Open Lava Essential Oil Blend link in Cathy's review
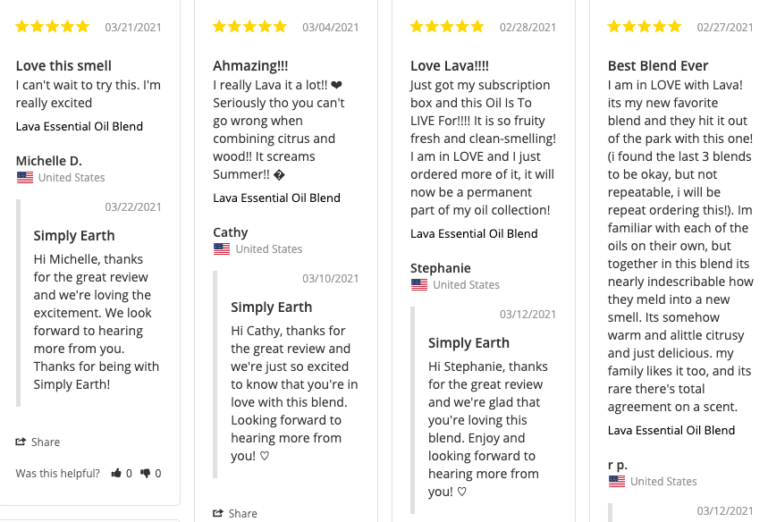 click(276, 198)
